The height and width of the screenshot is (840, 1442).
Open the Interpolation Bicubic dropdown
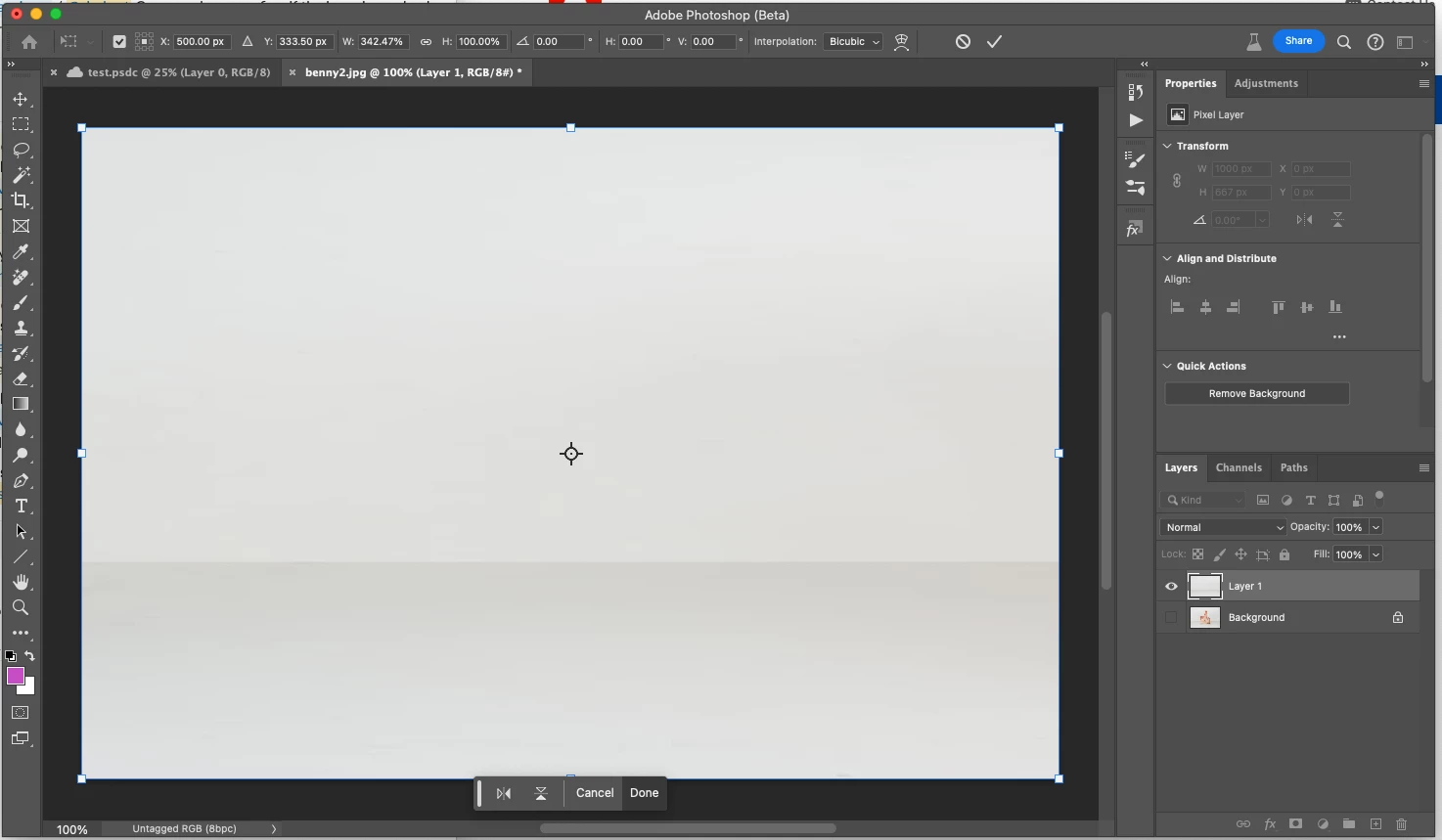pyautogui.click(x=854, y=42)
